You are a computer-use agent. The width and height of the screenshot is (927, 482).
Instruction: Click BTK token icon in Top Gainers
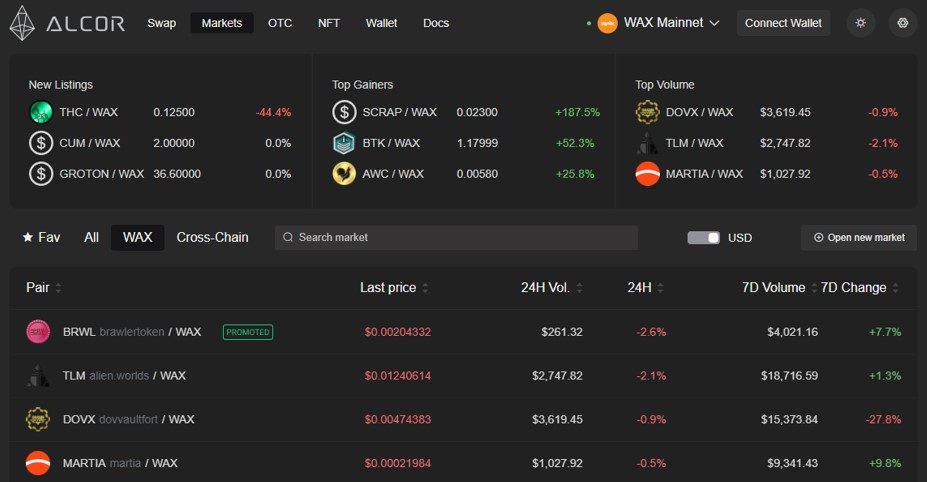(x=344, y=143)
